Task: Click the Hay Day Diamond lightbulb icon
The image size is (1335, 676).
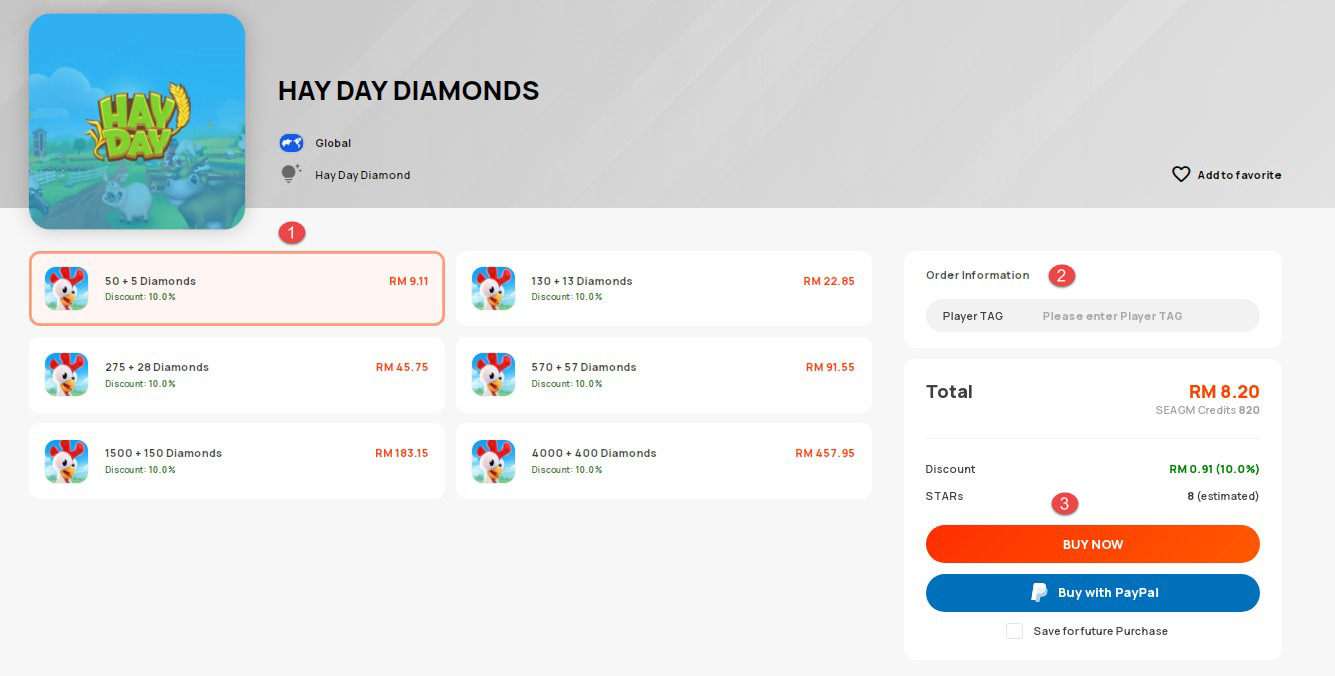Action: pos(290,174)
